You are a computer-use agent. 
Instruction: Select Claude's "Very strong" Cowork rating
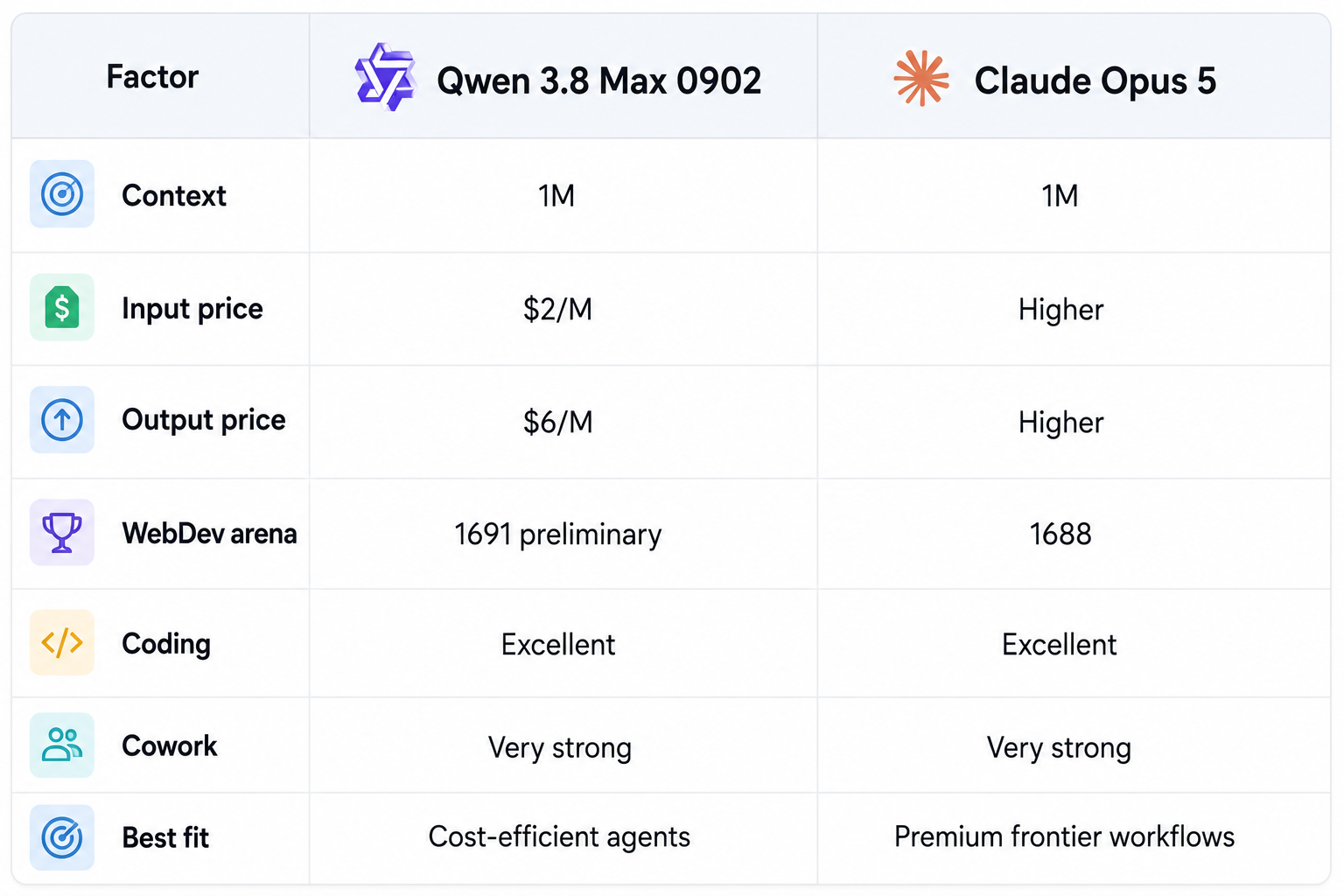tap(1060, 748)
